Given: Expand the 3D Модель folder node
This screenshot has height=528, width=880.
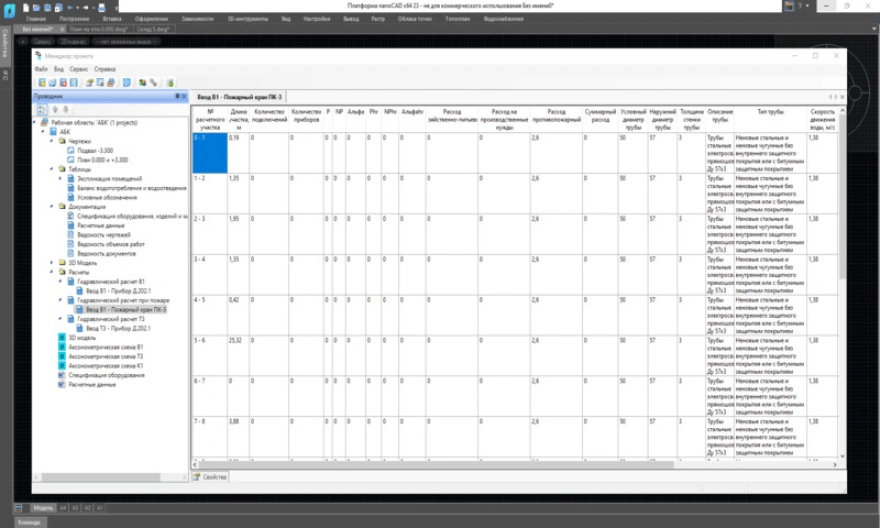Looking at the screenshot, I should [52, 262].
